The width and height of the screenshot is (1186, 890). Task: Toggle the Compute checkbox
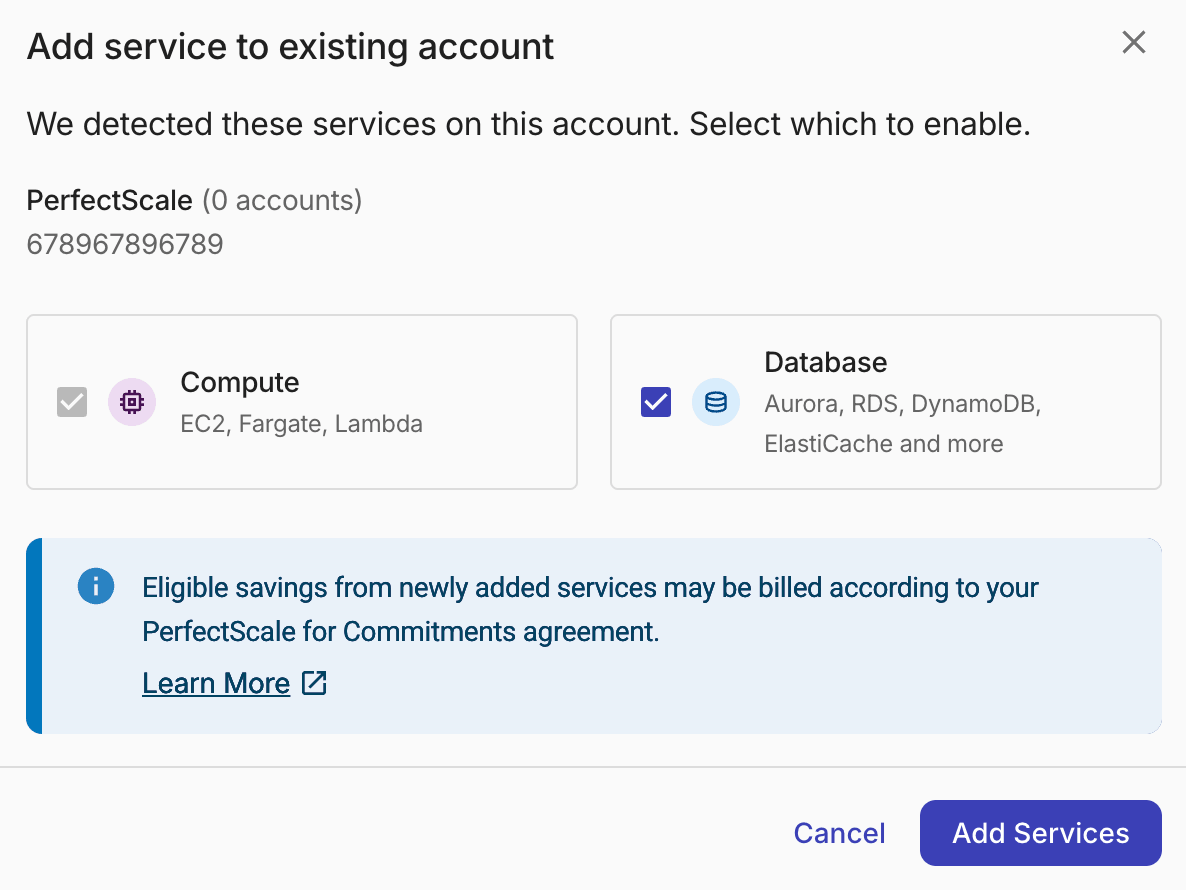click(x=72, y=402)
